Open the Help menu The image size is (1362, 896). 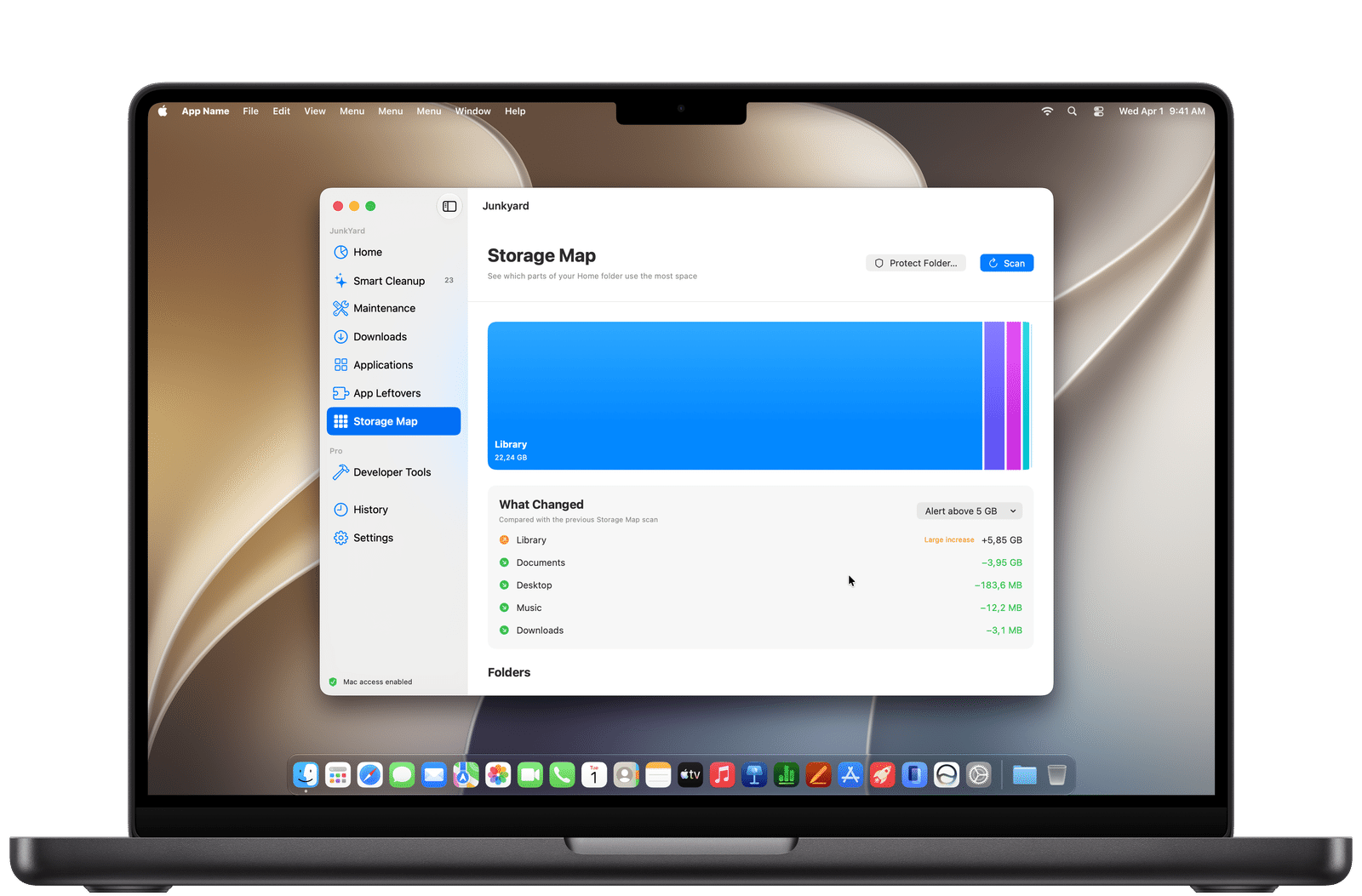pos(515,111)
